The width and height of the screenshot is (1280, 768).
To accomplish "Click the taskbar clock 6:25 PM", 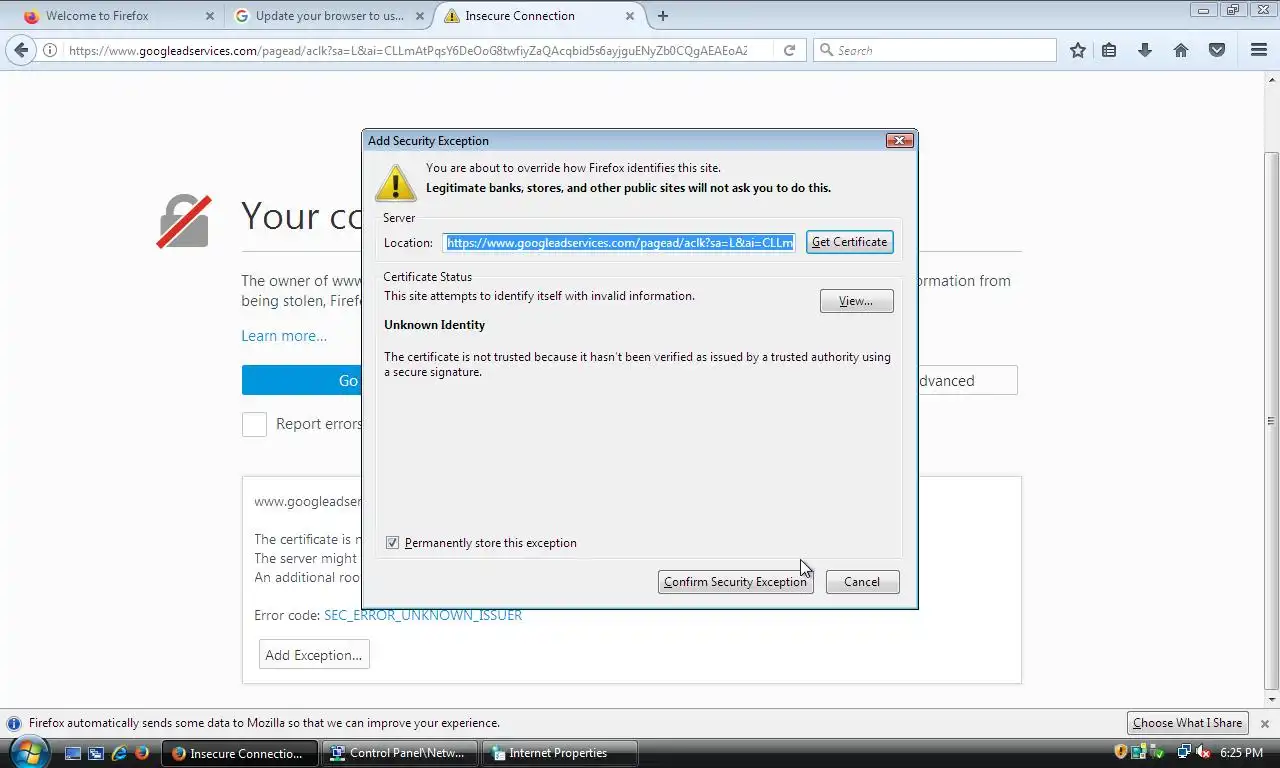I will (1241, 752).
